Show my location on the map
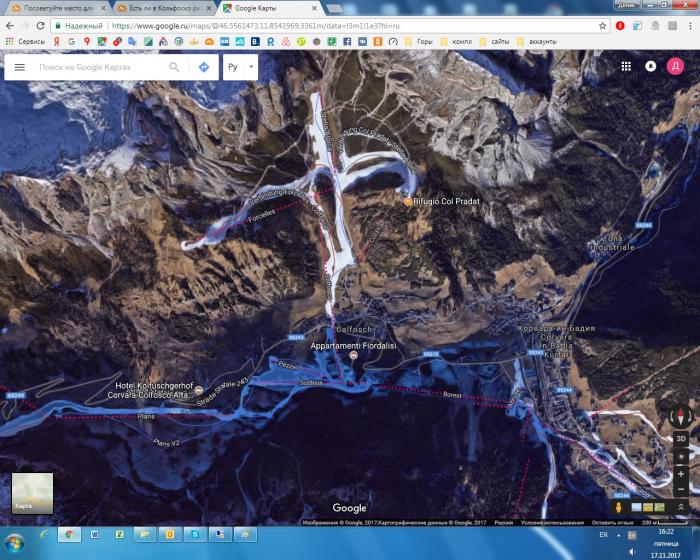This screenshot has width=700, height=560. click(x=681, y=457)
